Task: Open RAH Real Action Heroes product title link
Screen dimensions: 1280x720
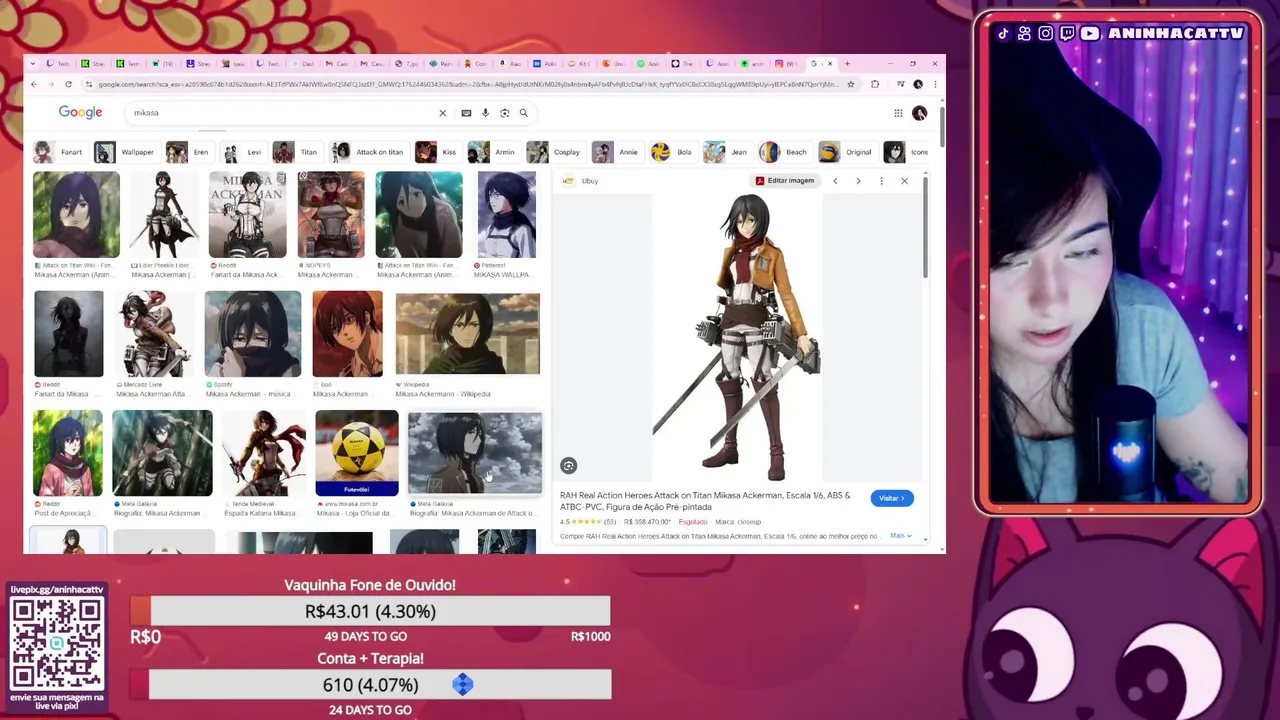Action: [705, 501]
